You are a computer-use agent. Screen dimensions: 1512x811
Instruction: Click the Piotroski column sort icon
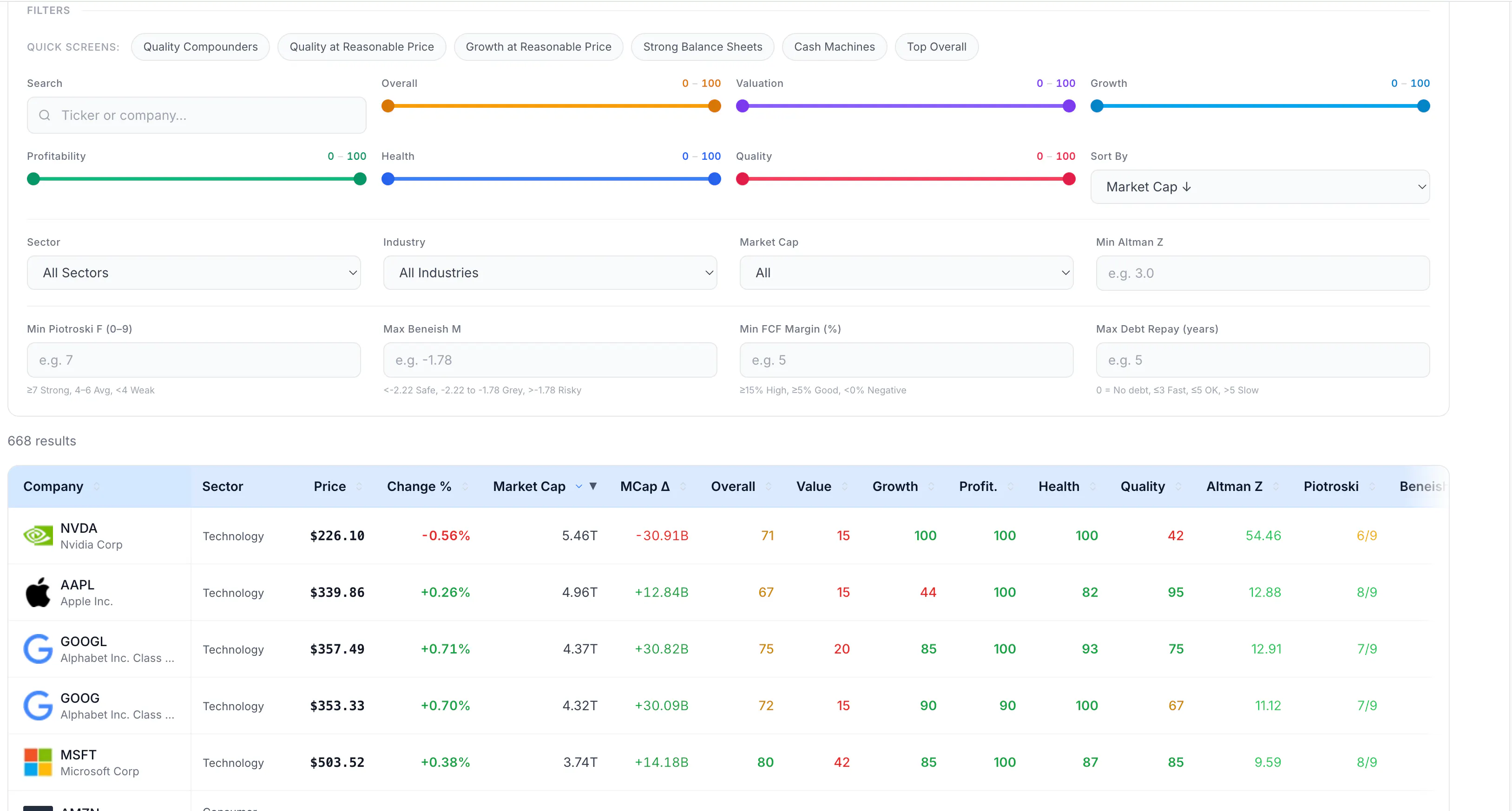tap(1372, 486)
